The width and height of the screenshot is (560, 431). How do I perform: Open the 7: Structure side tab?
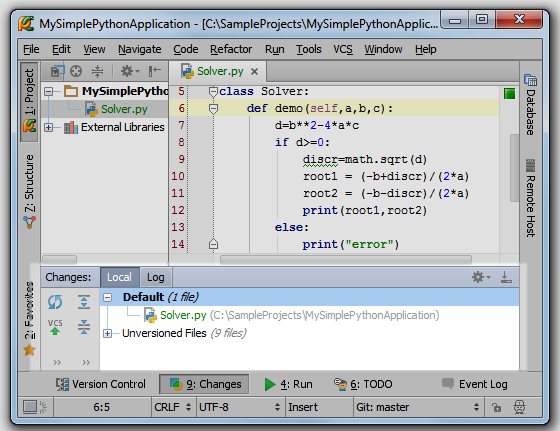coord(29,191)
